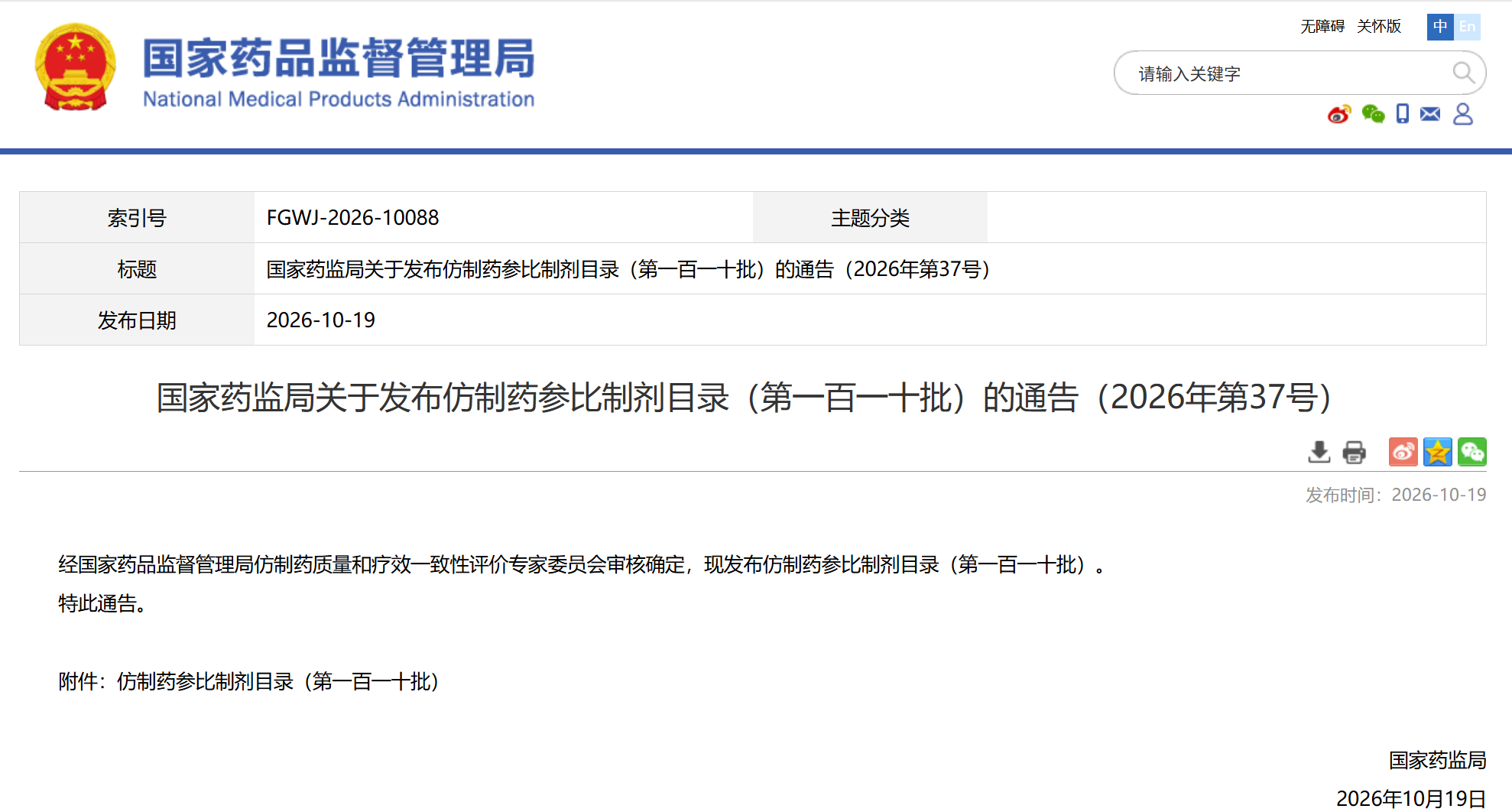Open the WeChat icon in header
Viewport: 1512px width, 812px height.
pos(1373,114)
